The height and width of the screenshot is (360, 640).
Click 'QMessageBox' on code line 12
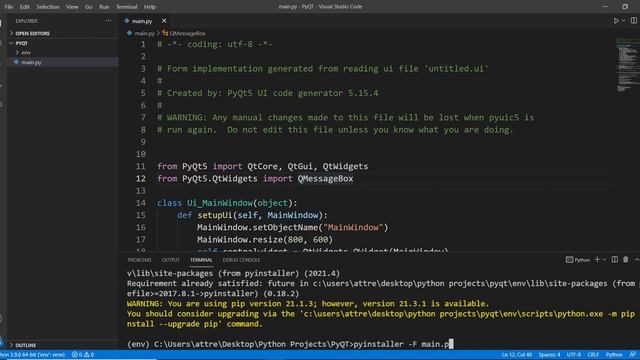(x=325, y=179)
